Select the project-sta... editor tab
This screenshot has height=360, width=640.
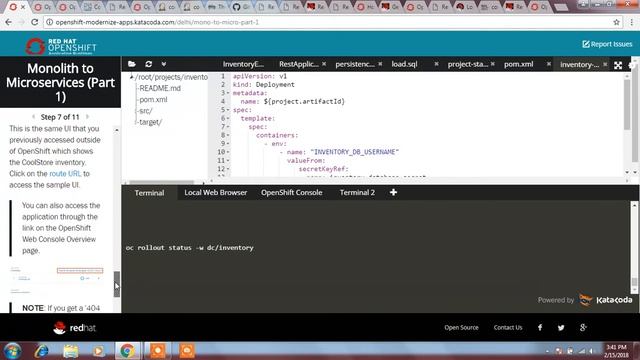pyautogui.click(x=468, y=64)
